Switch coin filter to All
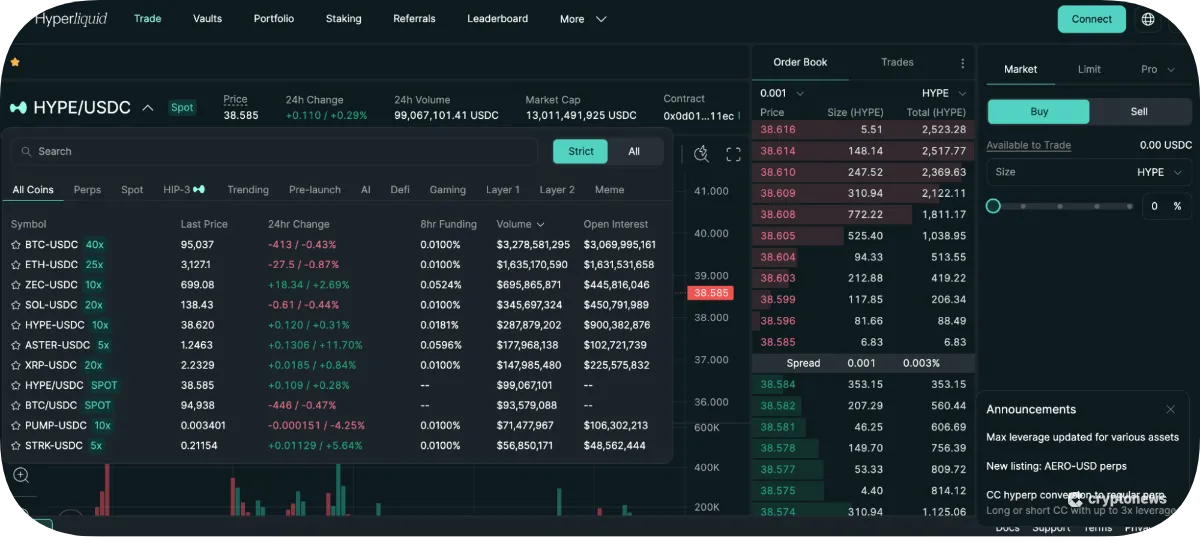The height and width of the screenshot is (537, 1200). (634, 152)
